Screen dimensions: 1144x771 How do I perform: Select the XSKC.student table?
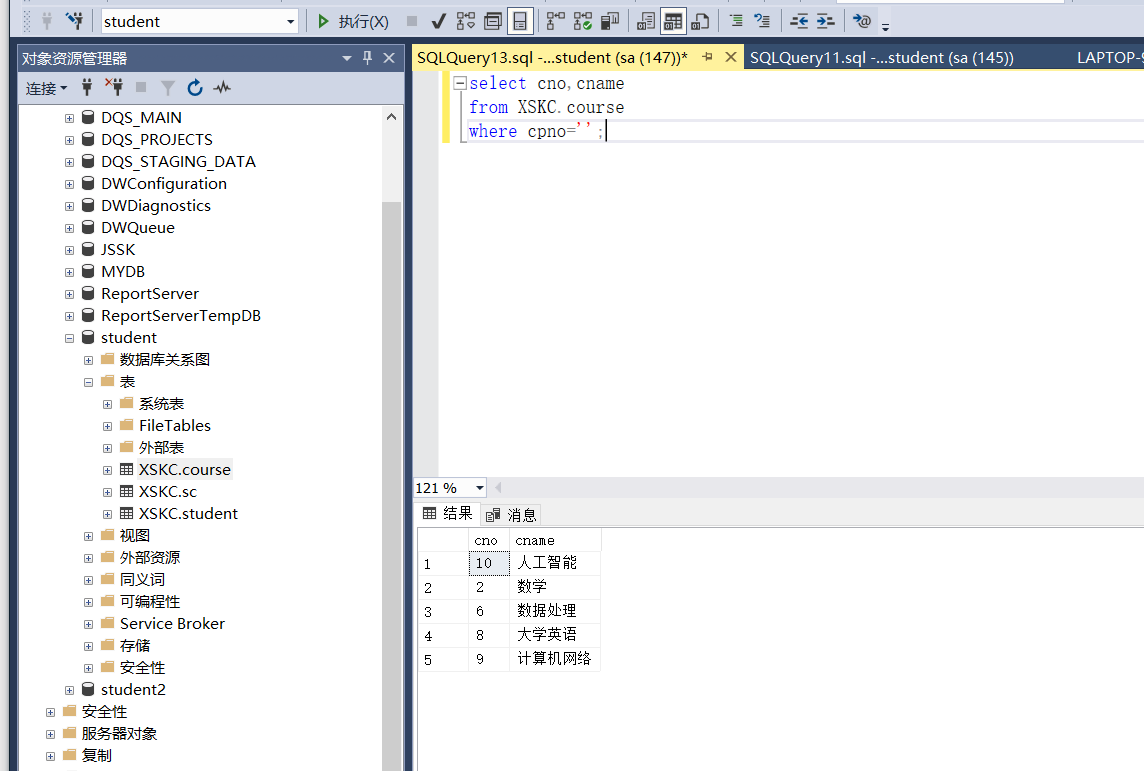pos(188,514)
